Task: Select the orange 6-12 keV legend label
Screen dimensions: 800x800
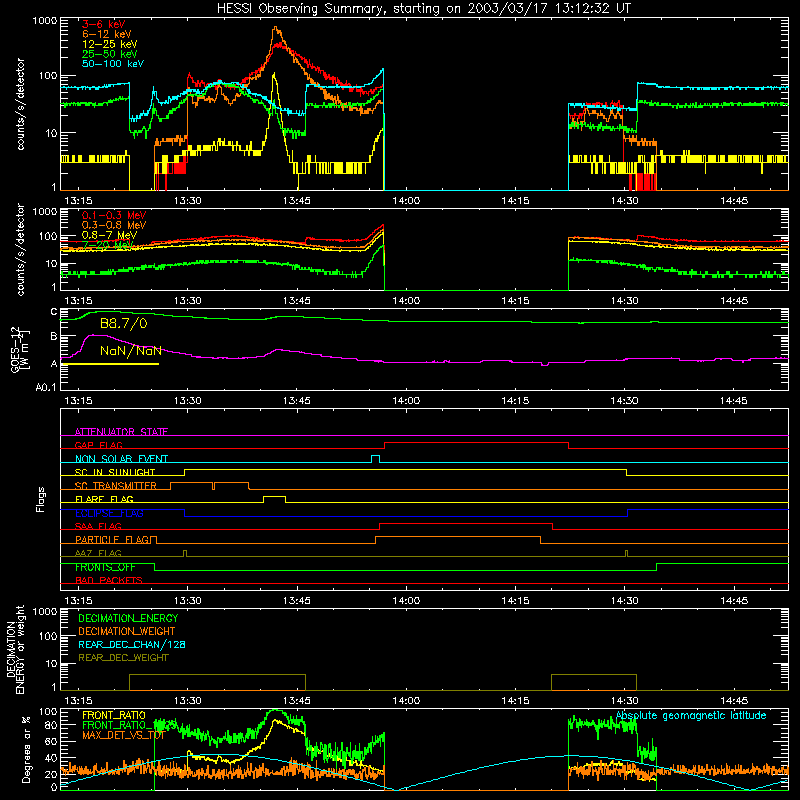Action: [x=107, y=34]
